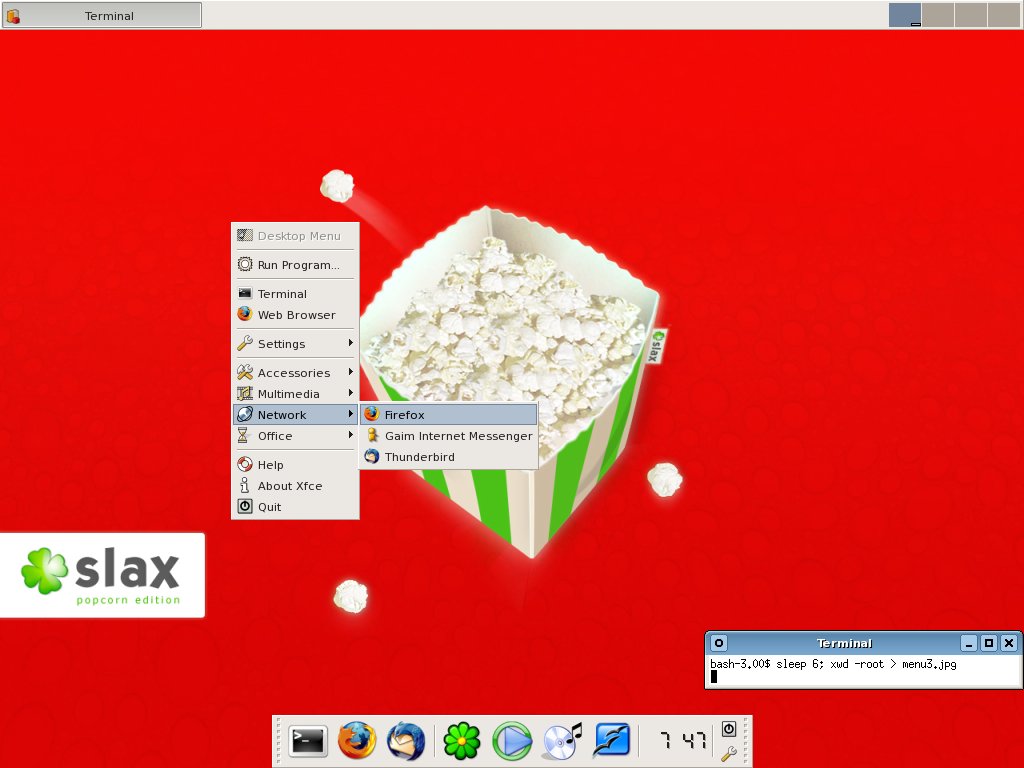Open the green play media player

tap(511, 741)
